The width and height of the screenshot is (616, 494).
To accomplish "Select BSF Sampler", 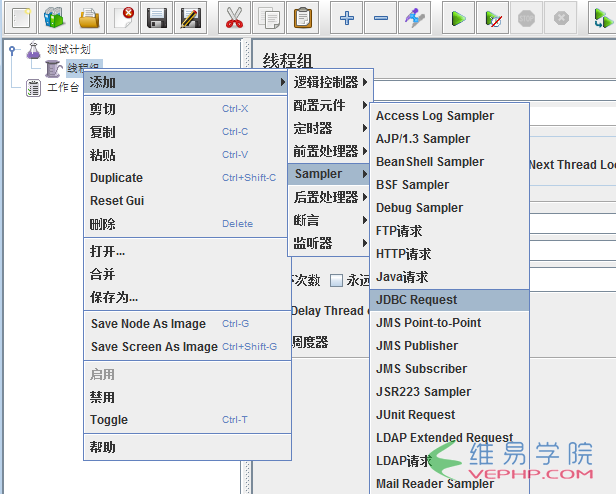I will click(x=449, y=185).
